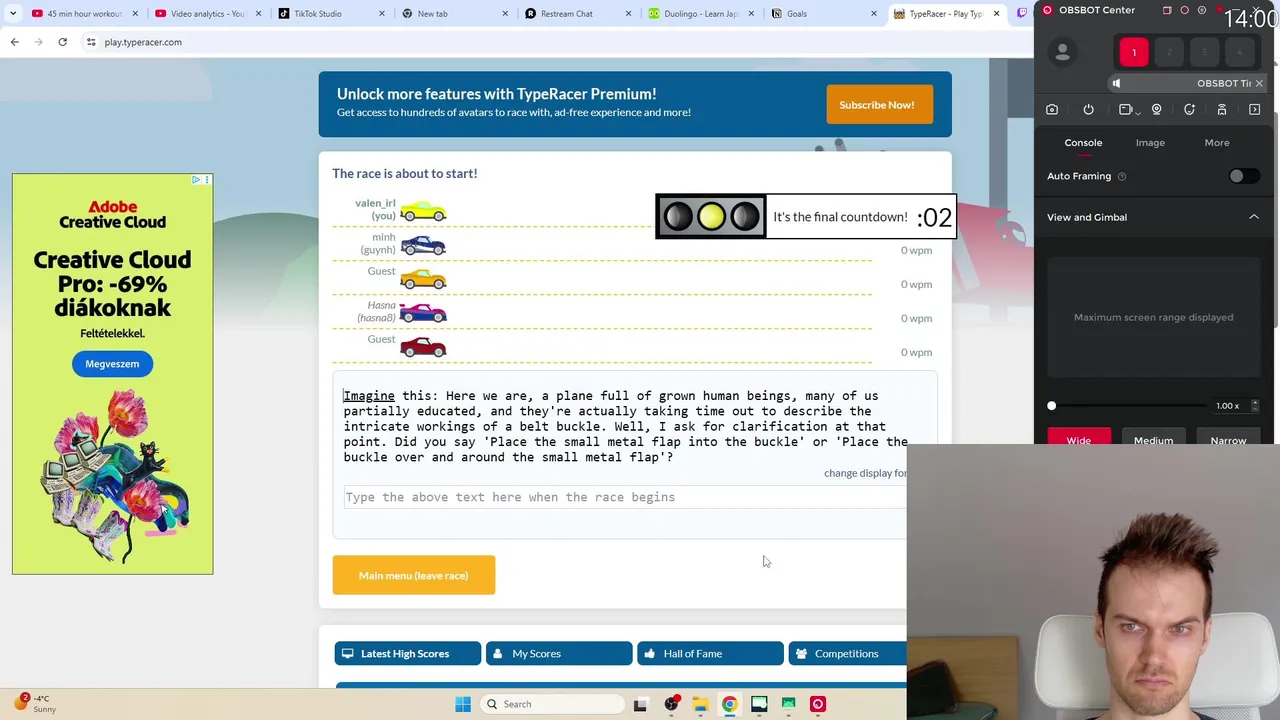1280x720 pixels.
Task: Click the browser Forward arrow
Action: click(x=38, y=42)
